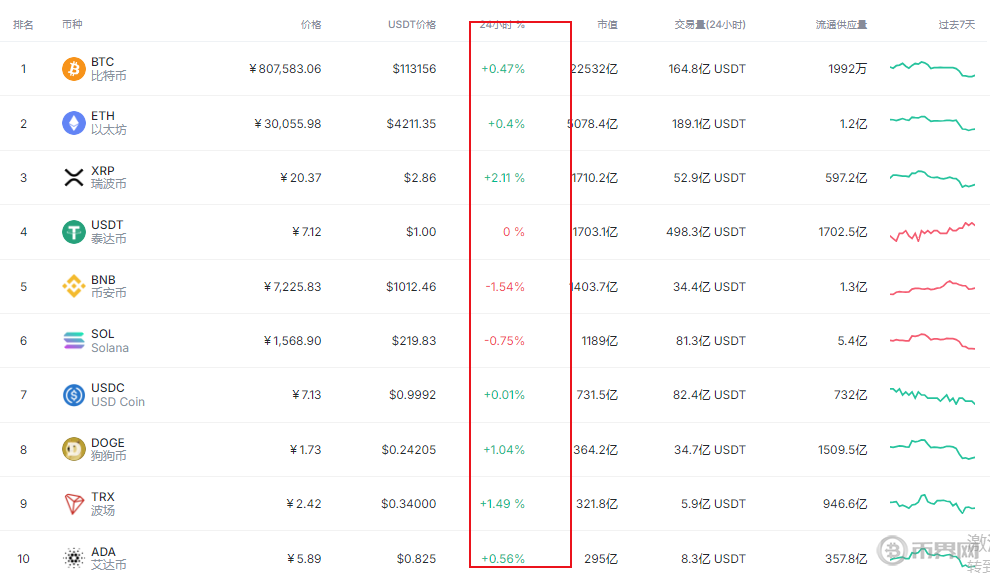Sort by the 价格 column header
Screen dimensions: 990x578
310,25
